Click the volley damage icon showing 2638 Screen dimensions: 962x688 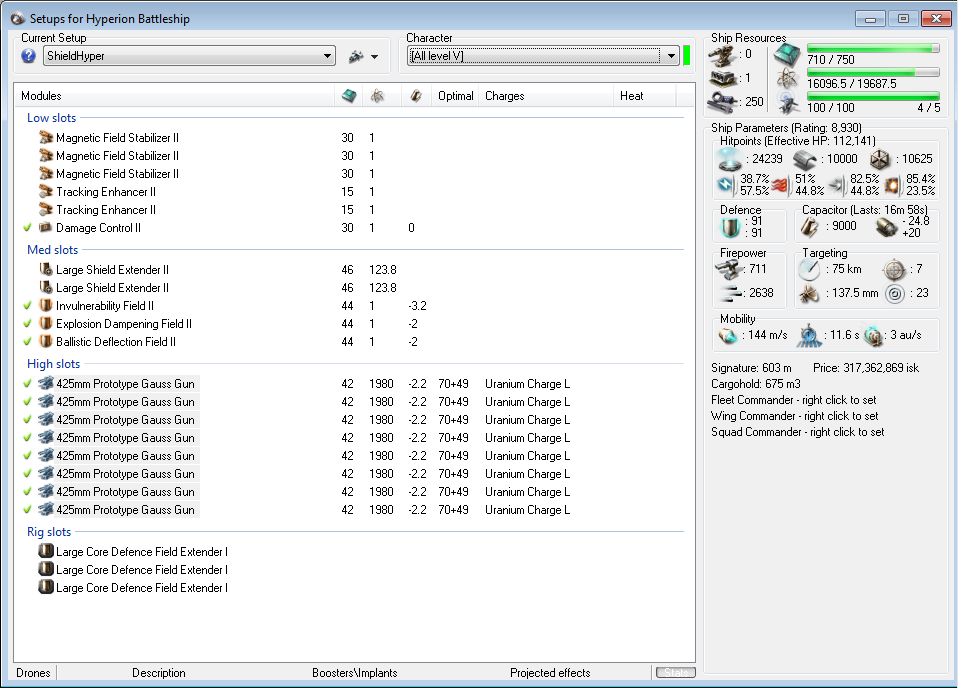click(x=730, y=294)
